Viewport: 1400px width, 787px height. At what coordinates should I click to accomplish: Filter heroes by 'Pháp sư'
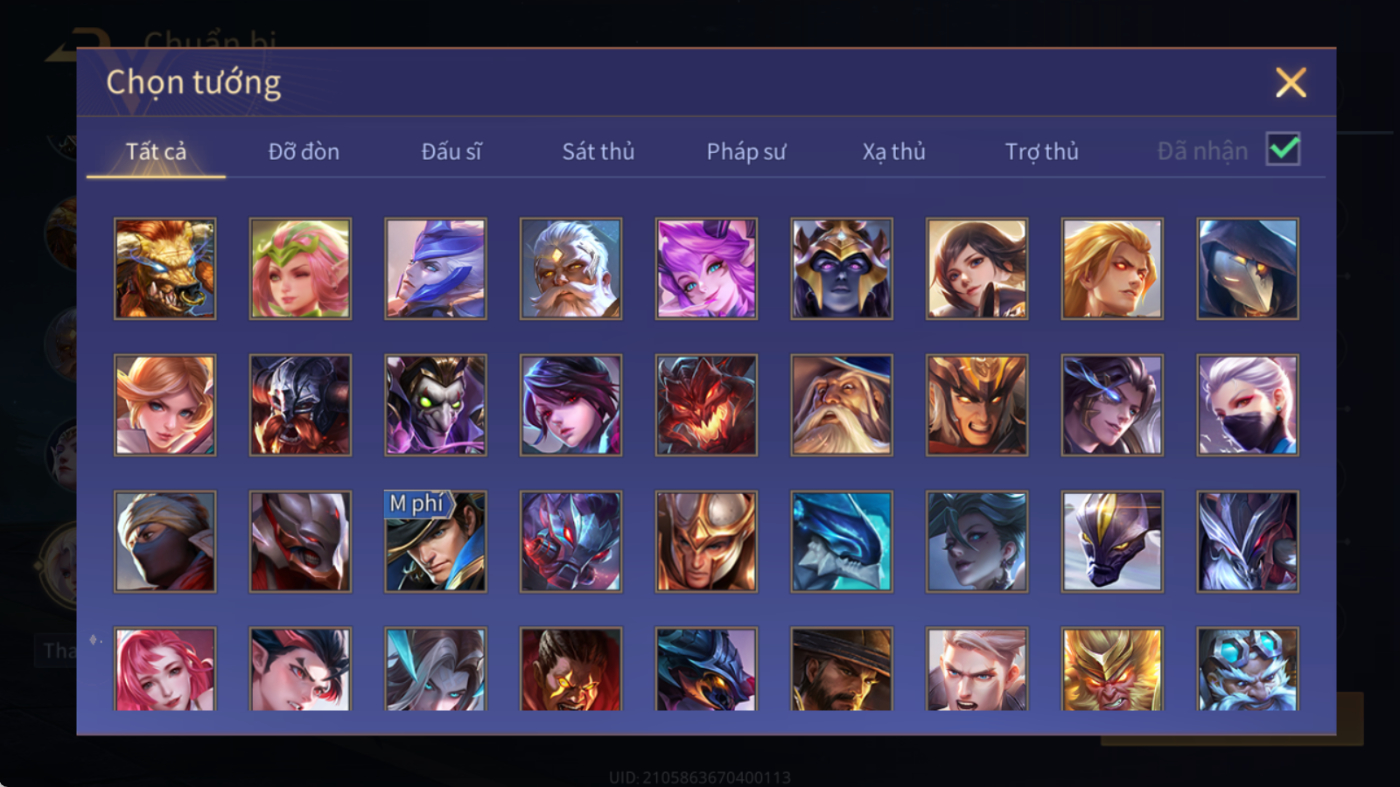(x=746, y=152)
